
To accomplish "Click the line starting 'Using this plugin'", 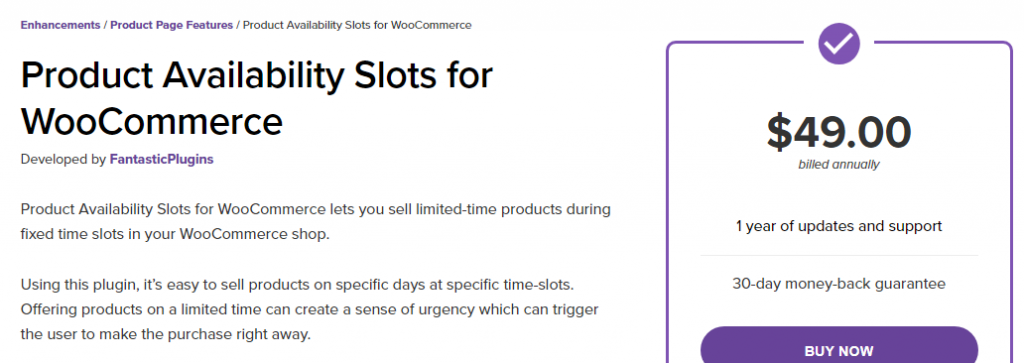I will [x=297, y=285].
